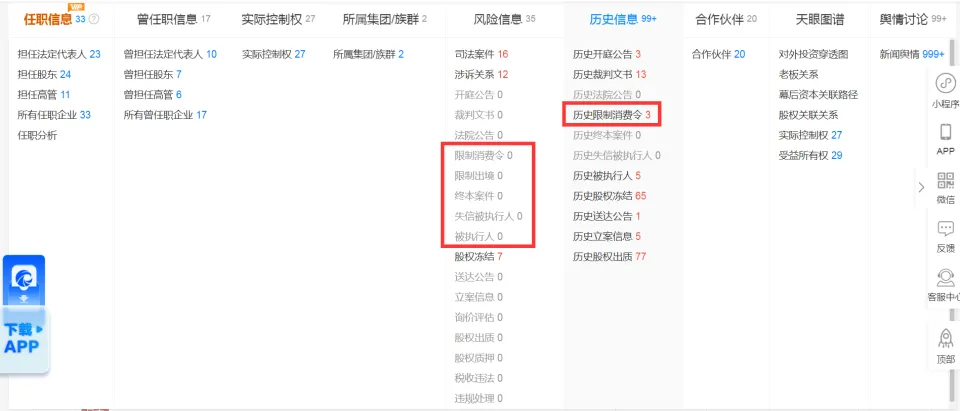Click the 顶部 rocket icon

click(944, 339)
